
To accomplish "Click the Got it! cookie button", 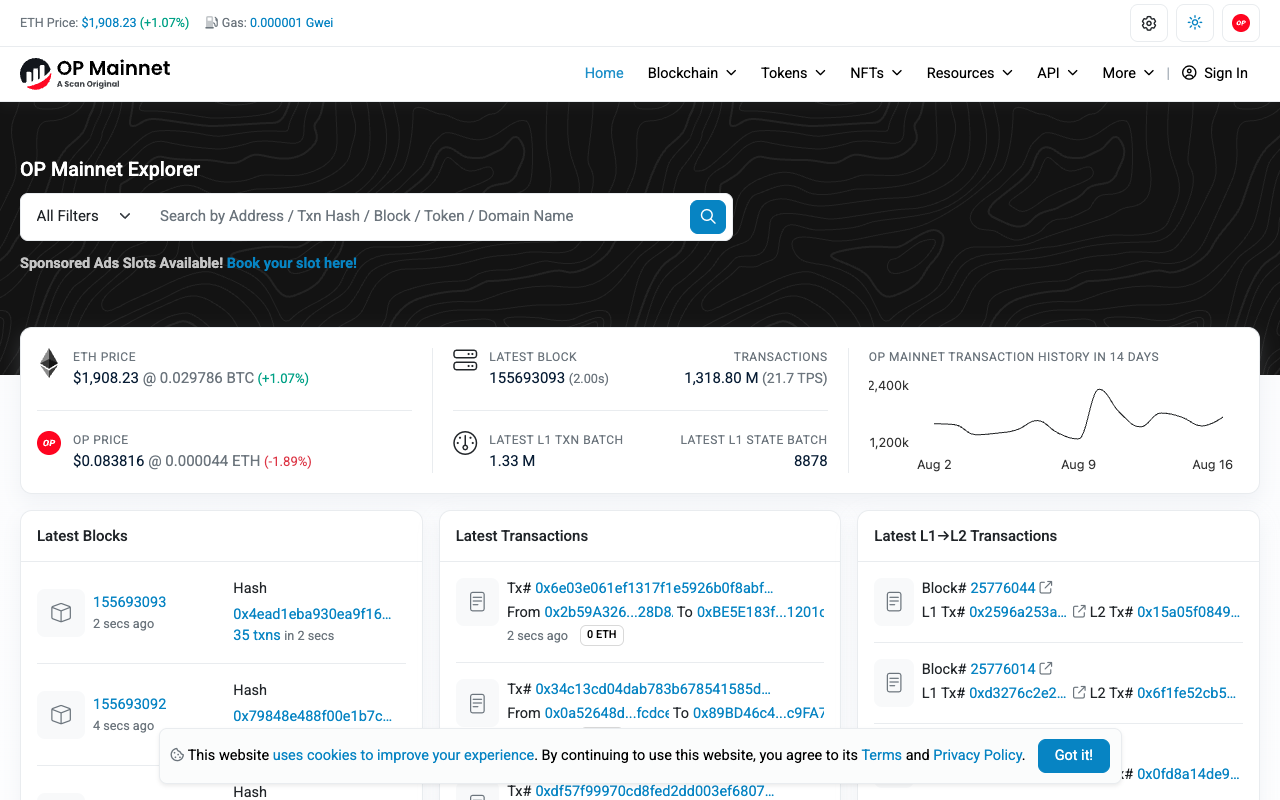I will click(1074, 756).
